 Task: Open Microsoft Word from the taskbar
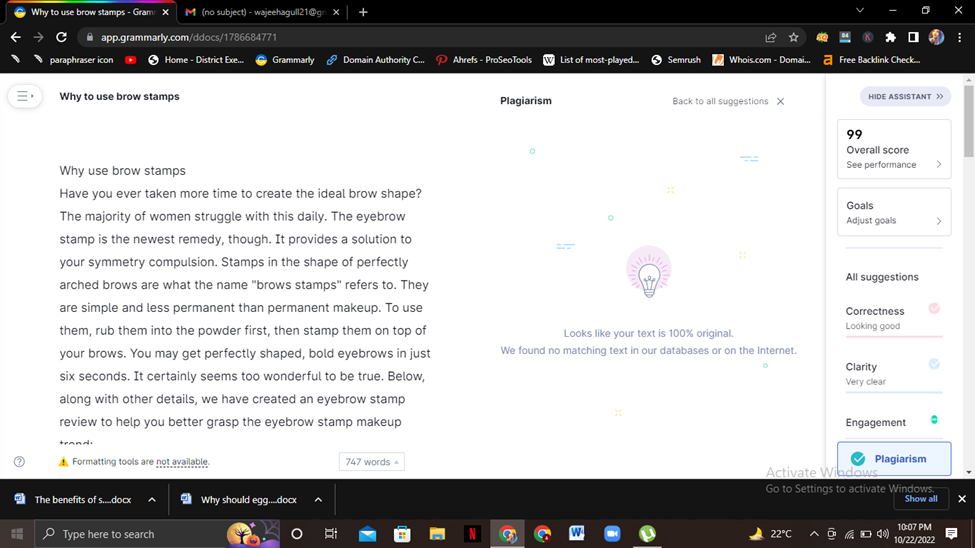coord(576,534)
